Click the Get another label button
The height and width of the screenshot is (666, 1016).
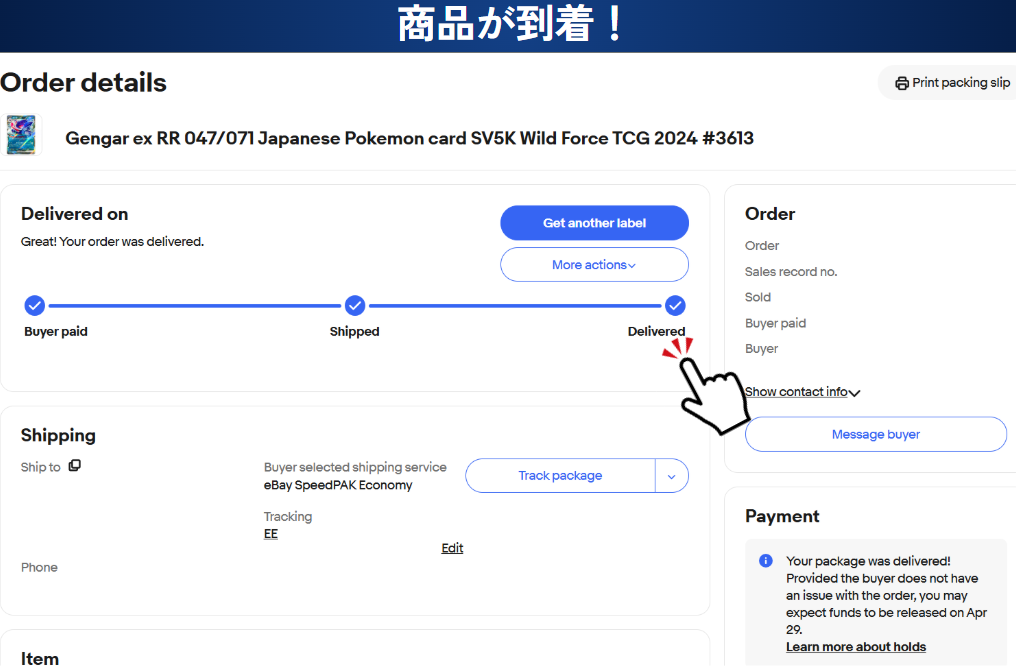click(x=594, y=223)
